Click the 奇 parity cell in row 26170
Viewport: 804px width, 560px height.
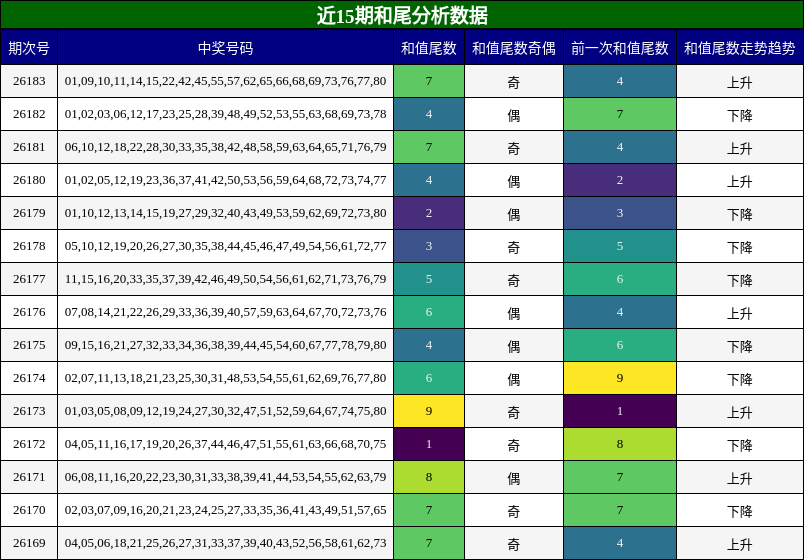pyautogui.click(x=514, y=510)
